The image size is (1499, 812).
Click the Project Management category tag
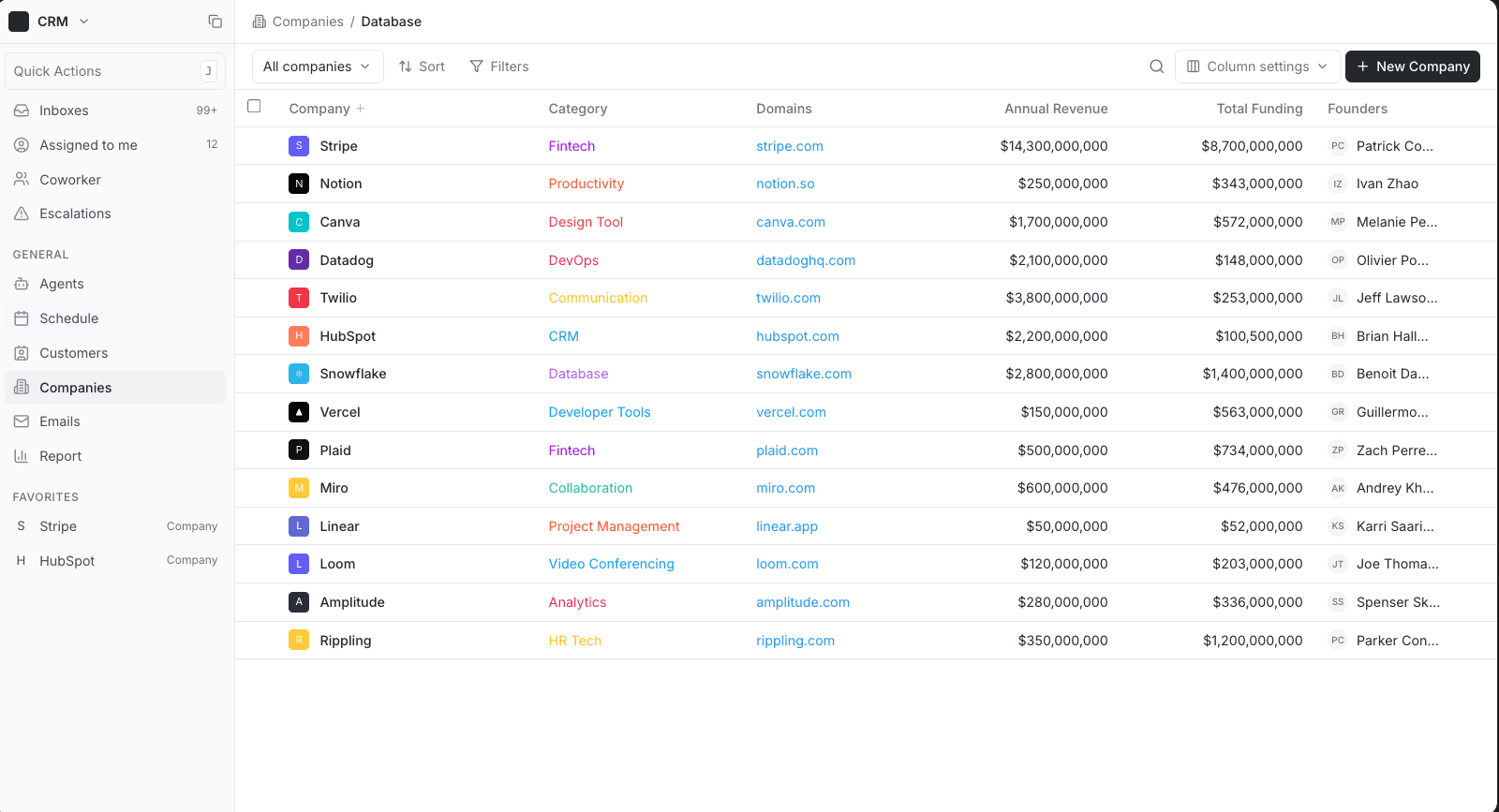click(x=614, y=526)
